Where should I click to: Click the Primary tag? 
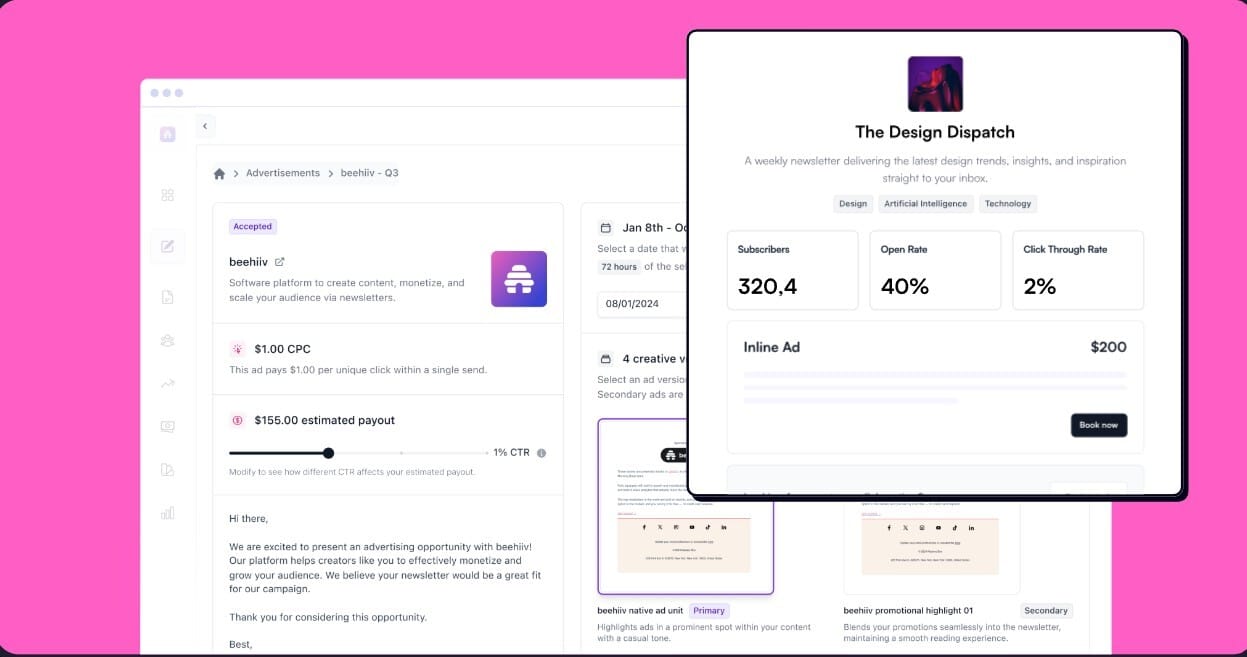coord(709,610)
